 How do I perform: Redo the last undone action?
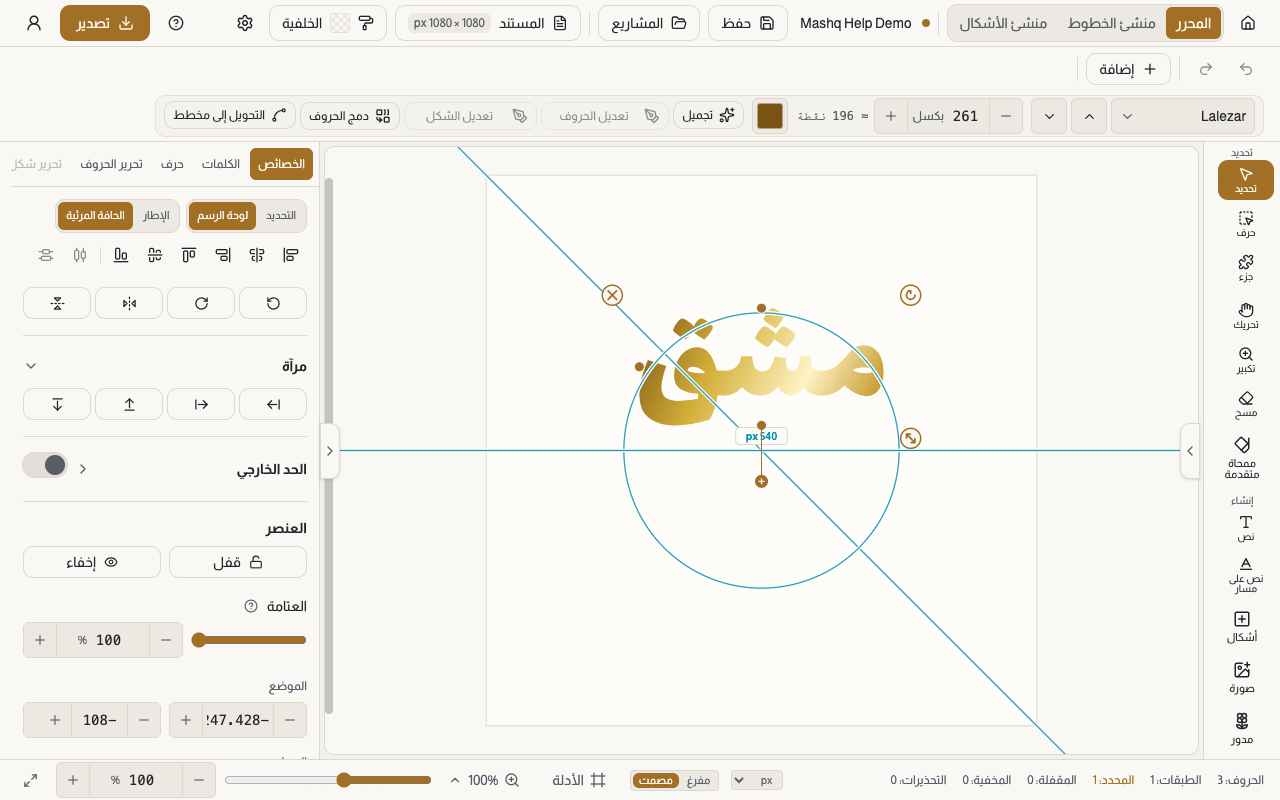(x=1206, y=69)
